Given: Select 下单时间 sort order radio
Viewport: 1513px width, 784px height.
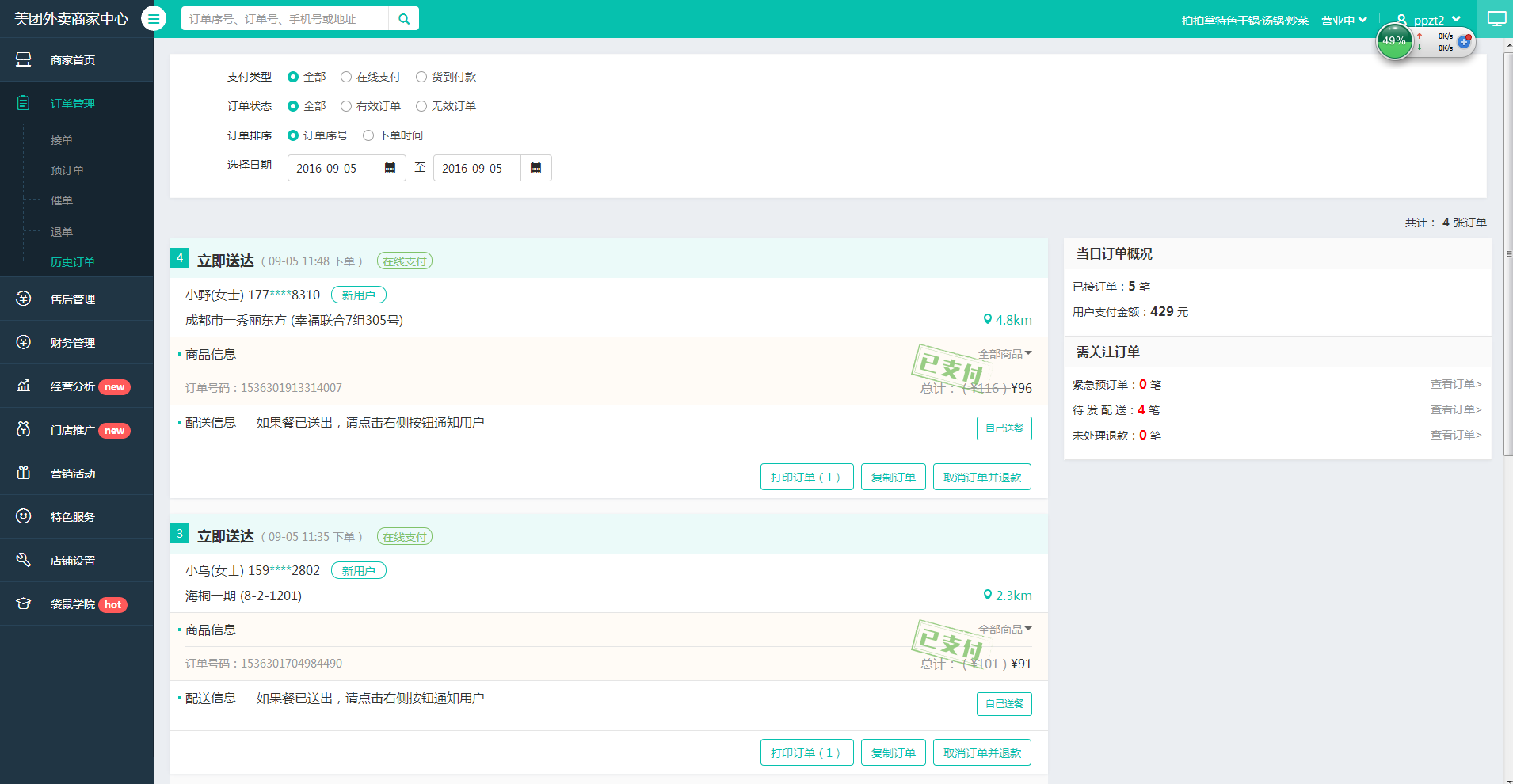Looking at the screenshot, I should pos(368,135).
